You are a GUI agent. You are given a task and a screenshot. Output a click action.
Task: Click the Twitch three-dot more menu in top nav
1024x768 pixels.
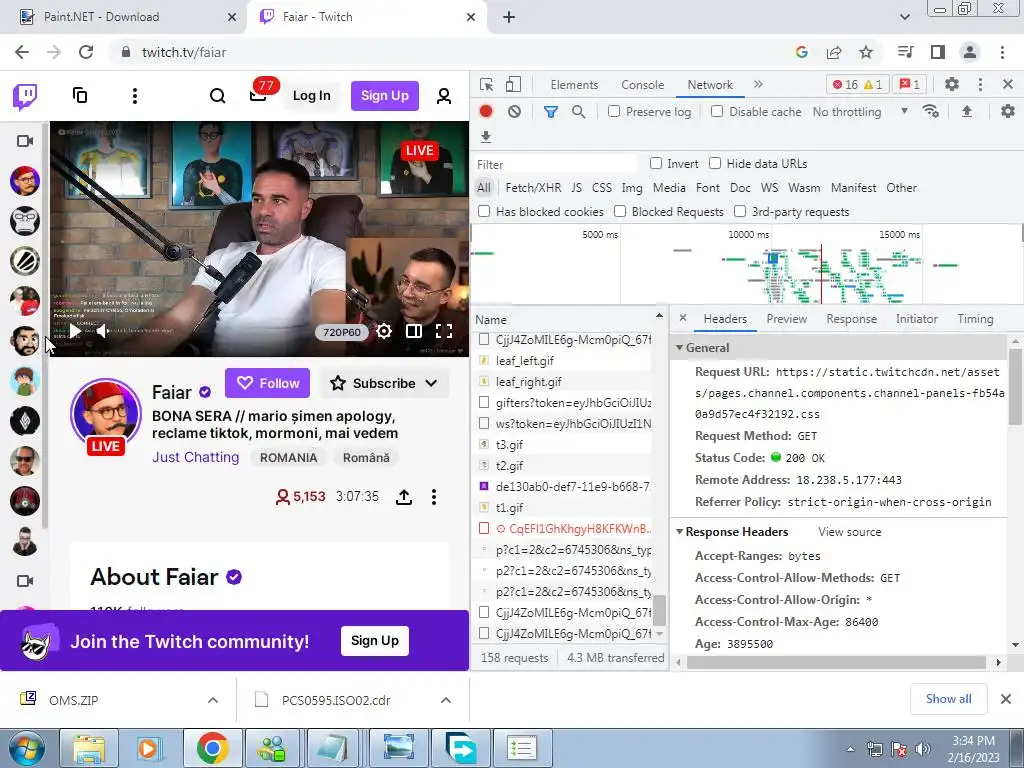coord(135,96)
